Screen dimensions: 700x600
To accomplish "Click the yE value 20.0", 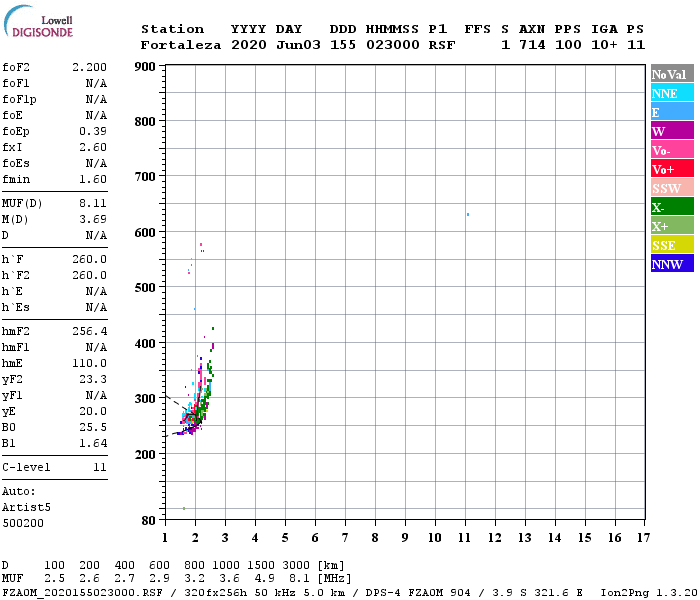I will pyautogui.click(x=93, y=411).
